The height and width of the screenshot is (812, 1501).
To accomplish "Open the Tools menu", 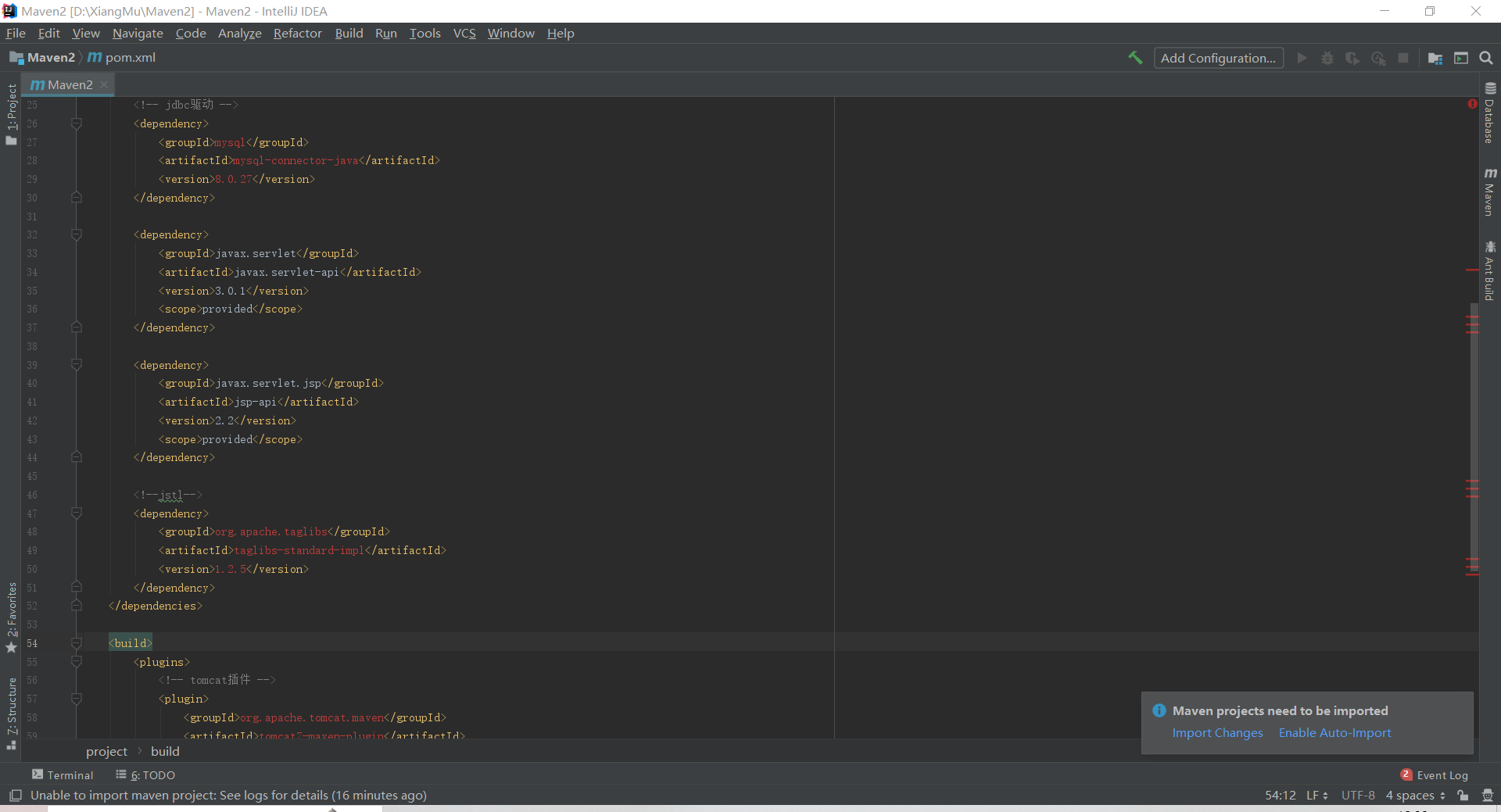I will (x=425, y=33).
